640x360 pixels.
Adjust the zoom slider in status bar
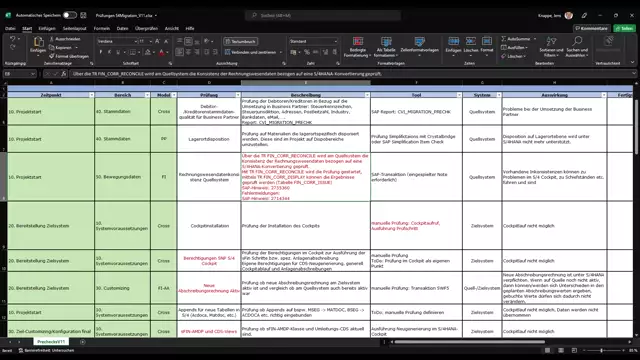pyautogui.click(x=601, y=351)
